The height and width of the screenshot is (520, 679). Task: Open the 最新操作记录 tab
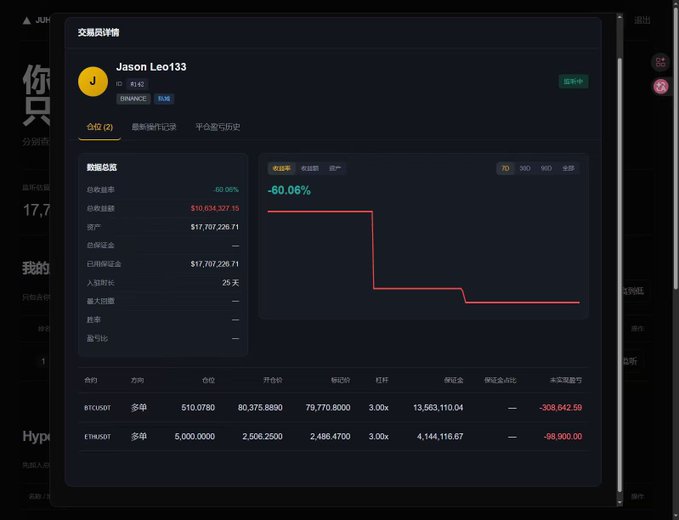click(x=154, y=127)
